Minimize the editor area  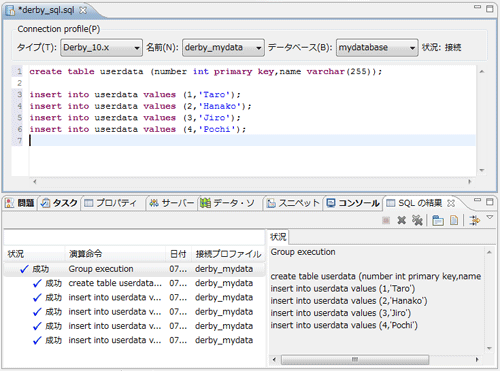point(478,7)
